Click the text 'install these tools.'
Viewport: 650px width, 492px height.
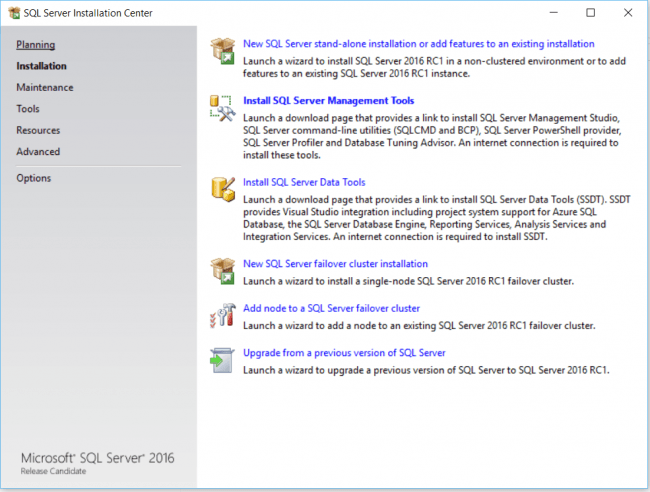click(282, 155)
